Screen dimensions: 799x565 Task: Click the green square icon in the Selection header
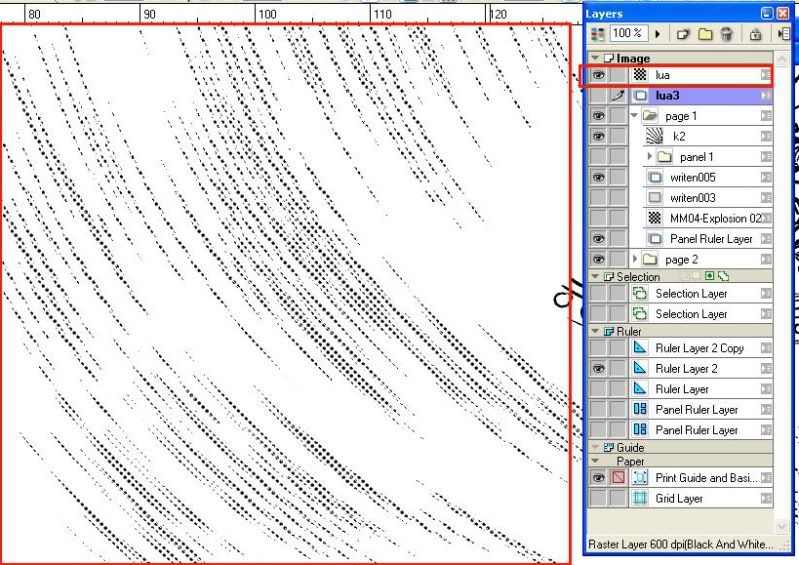click(x=709, y=276)
